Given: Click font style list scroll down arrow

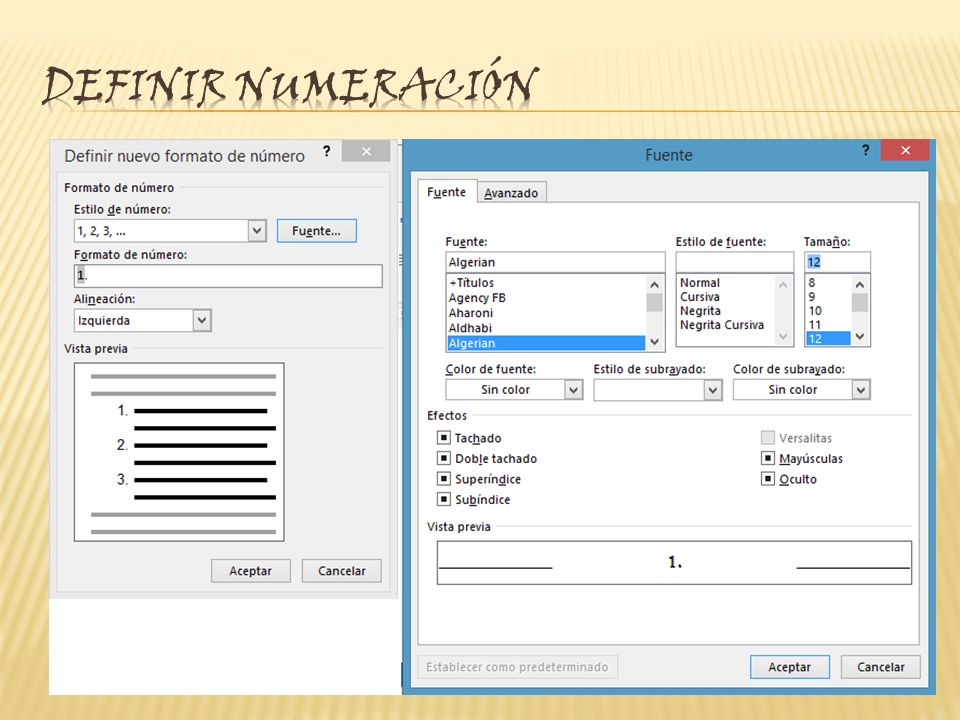Looking at the screenshot, I should pos(783,336).
